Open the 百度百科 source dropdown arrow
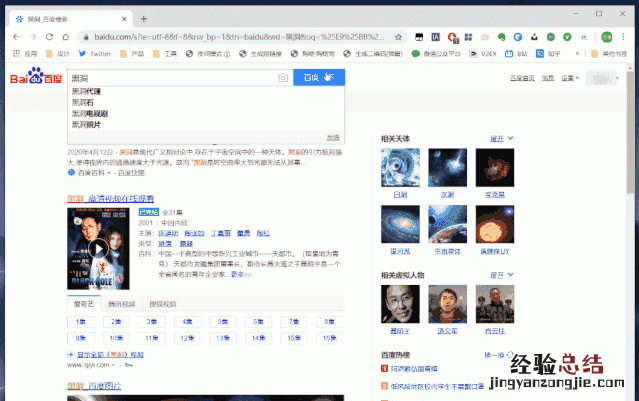Screen dimensions: 639x401 pos(109,173)
